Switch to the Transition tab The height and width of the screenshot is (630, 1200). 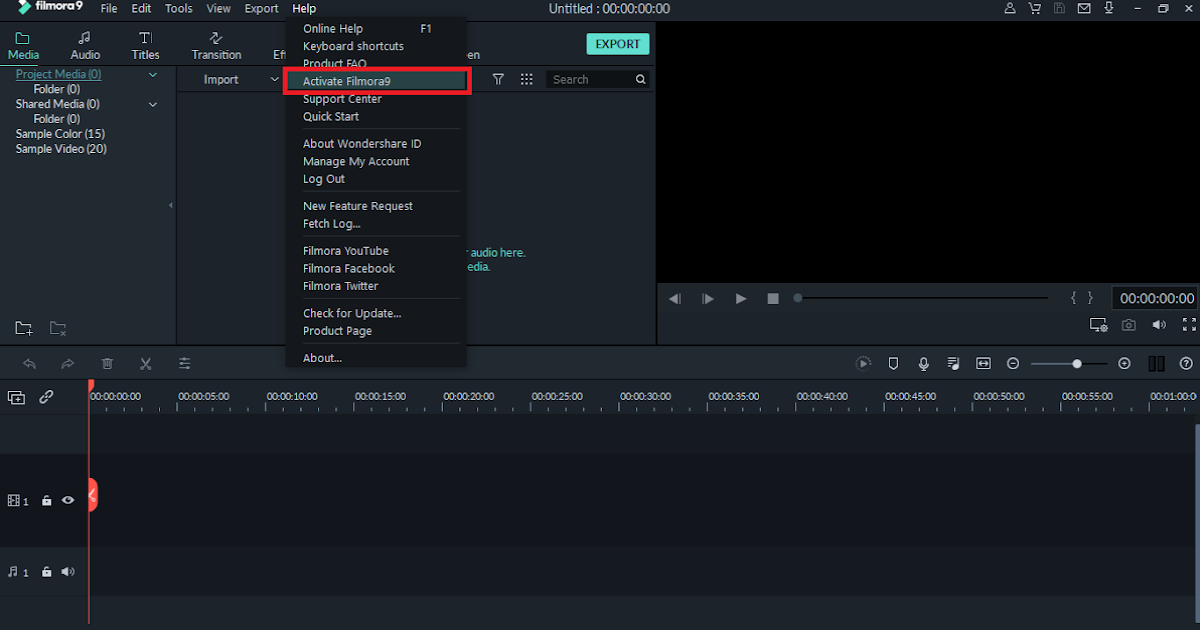point(216,46)
